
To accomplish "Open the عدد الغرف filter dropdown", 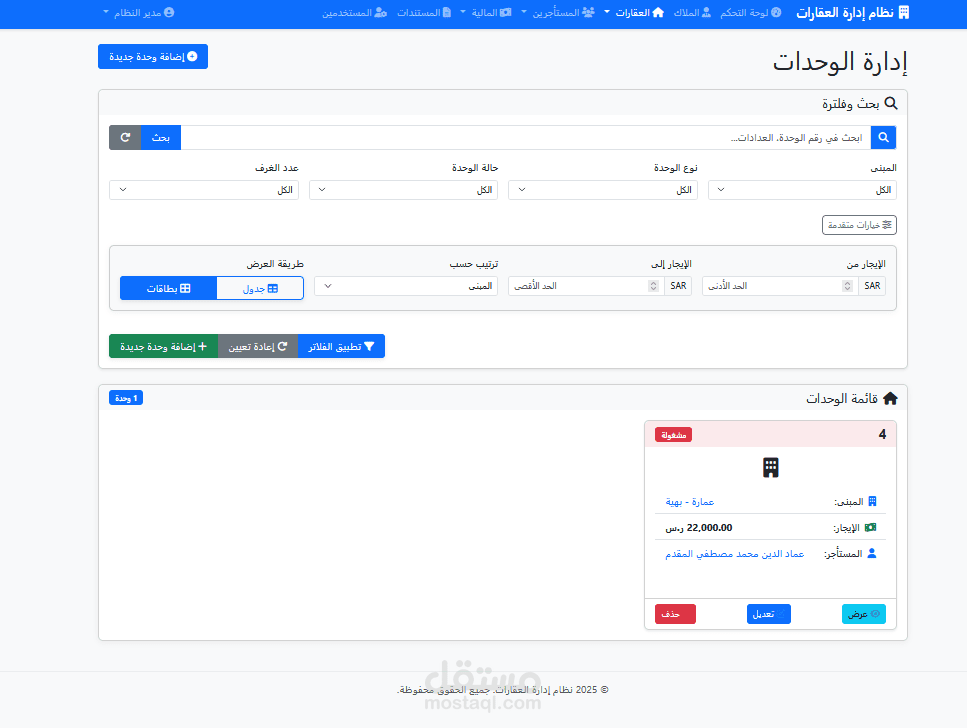I will 204,190.
